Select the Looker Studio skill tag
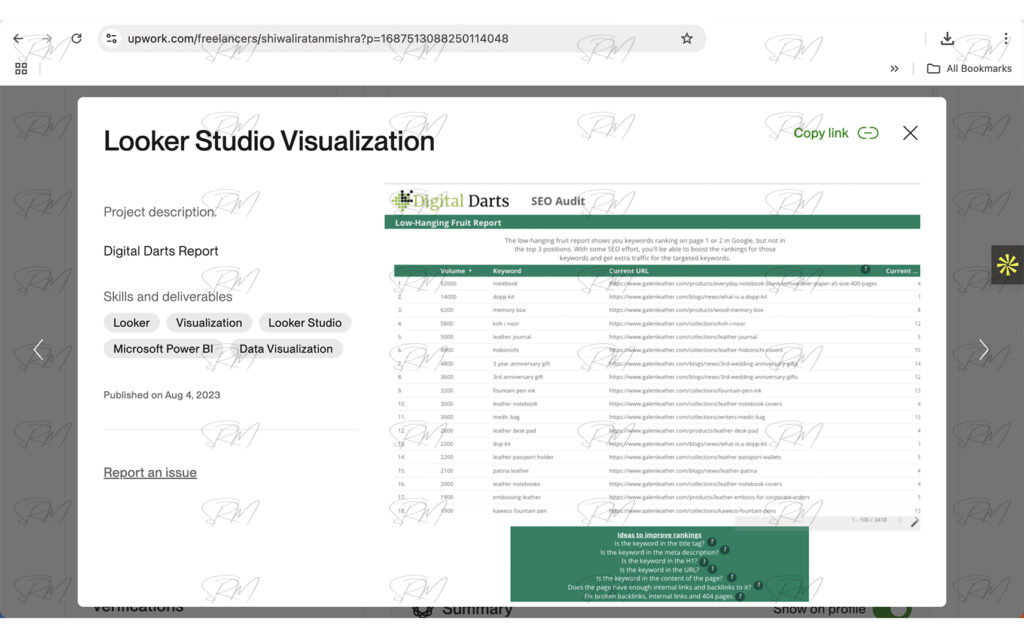The image size is (1024, 639). point(305,323)
